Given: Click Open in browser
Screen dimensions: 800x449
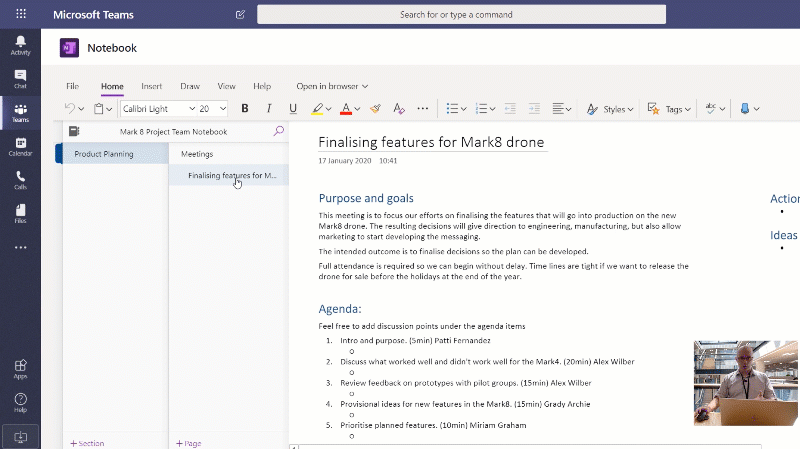Looking at the screenshot, I should (332, 86).
